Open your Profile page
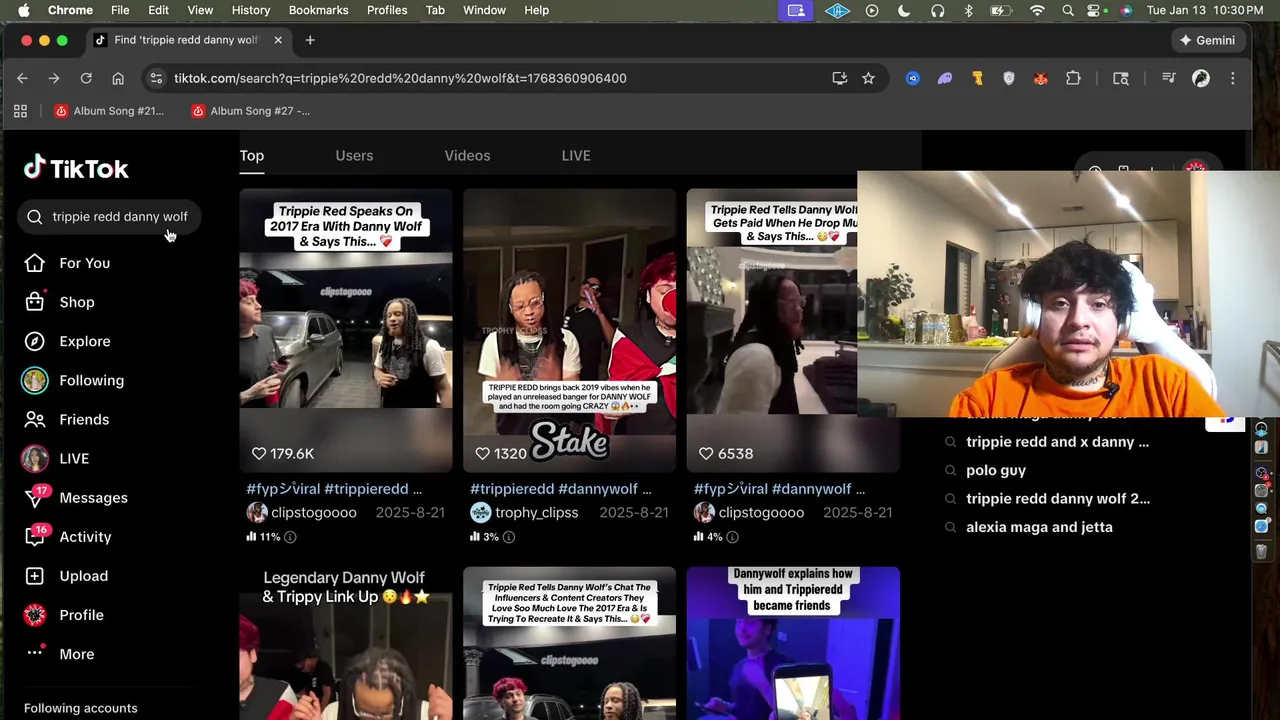This screenshot has width=1280, height=720. (x=81, y=615)
